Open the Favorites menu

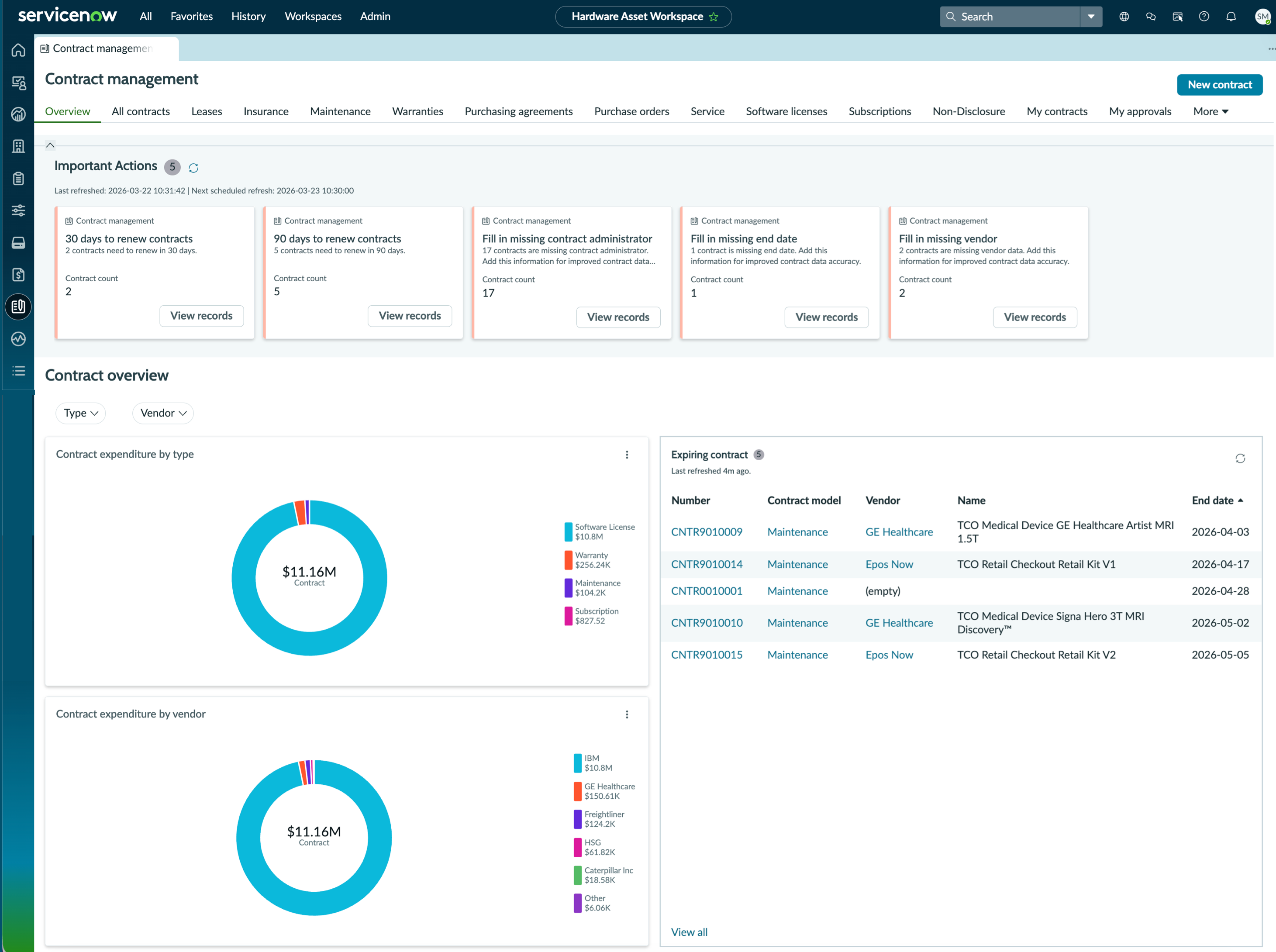coord(192,16)
